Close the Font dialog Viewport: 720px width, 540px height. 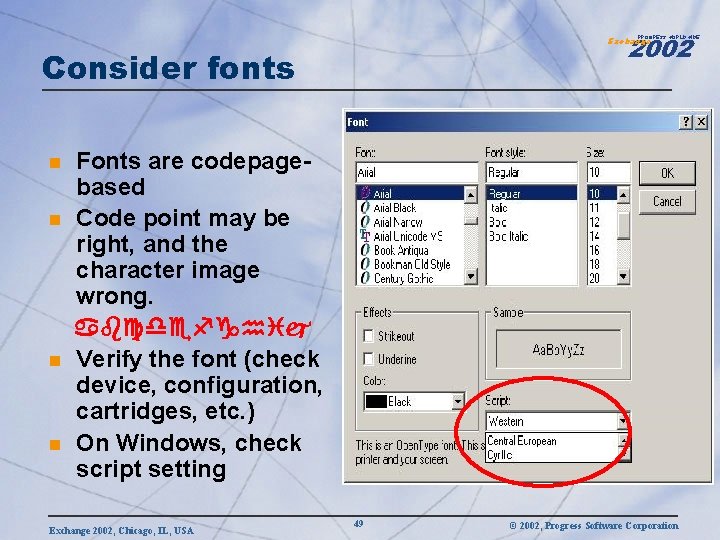tap(701, 122)
